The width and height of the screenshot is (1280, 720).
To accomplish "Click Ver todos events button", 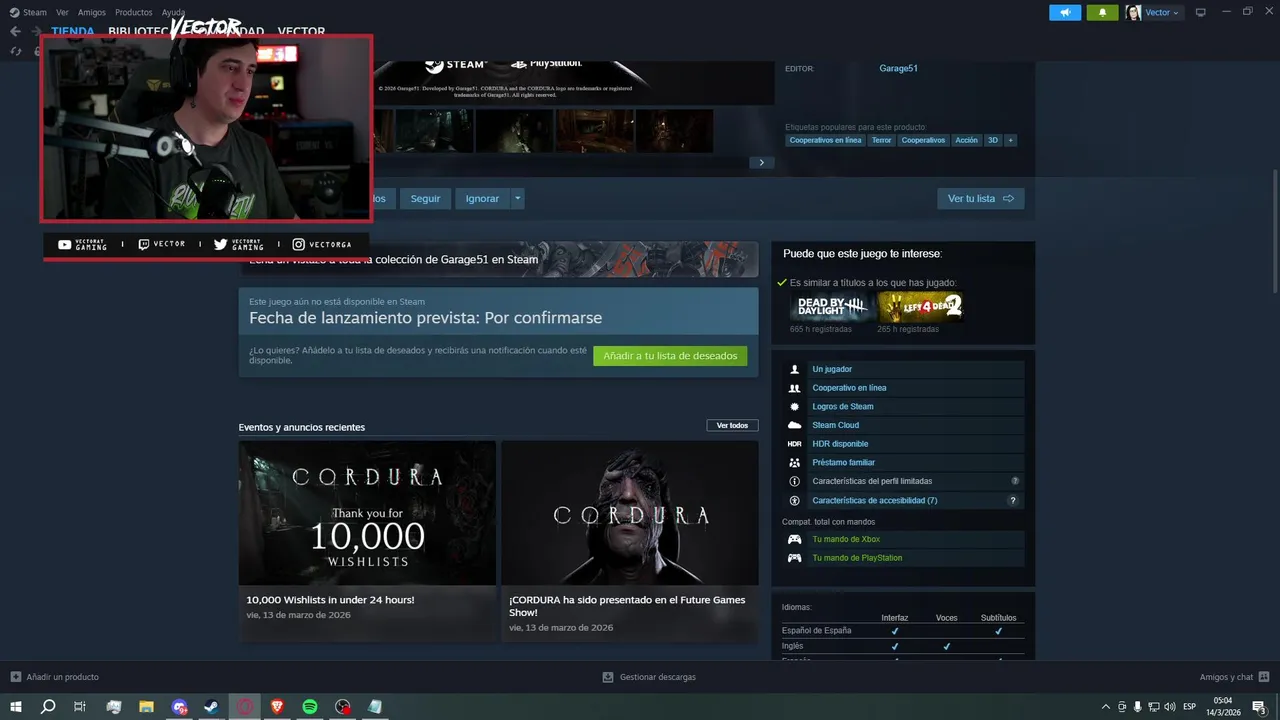I will 732,425.
